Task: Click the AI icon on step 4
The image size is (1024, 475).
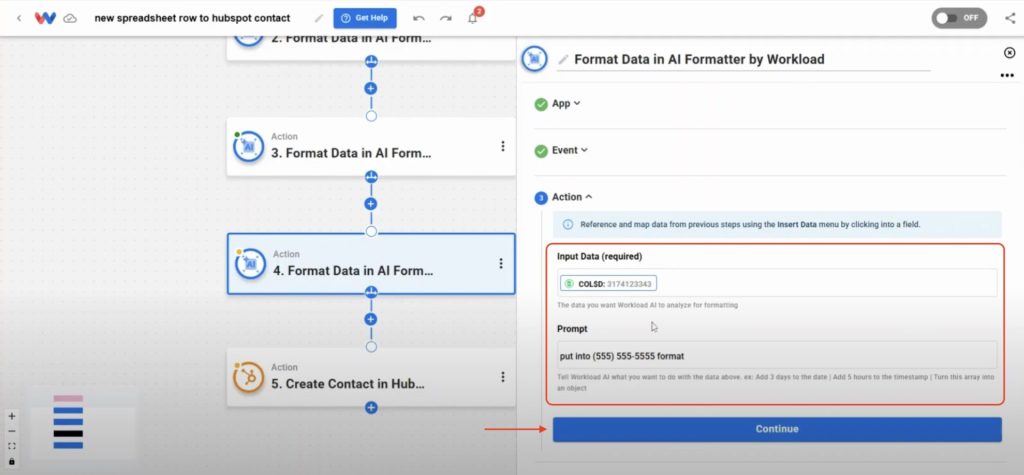Action: [x=249, y=264]
